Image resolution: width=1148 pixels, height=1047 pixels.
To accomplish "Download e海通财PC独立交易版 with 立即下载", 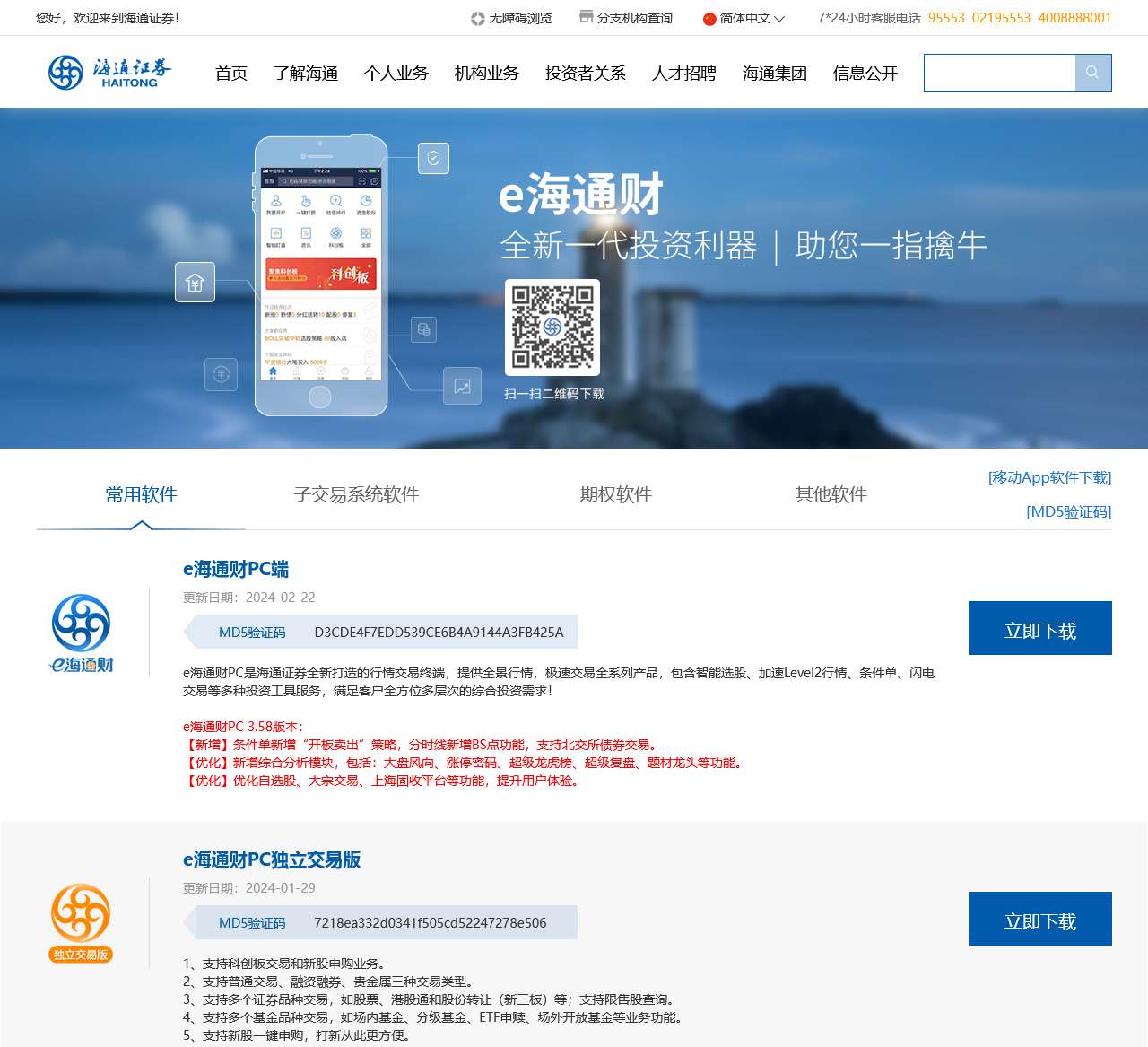I will click(x=1040, y=919).
